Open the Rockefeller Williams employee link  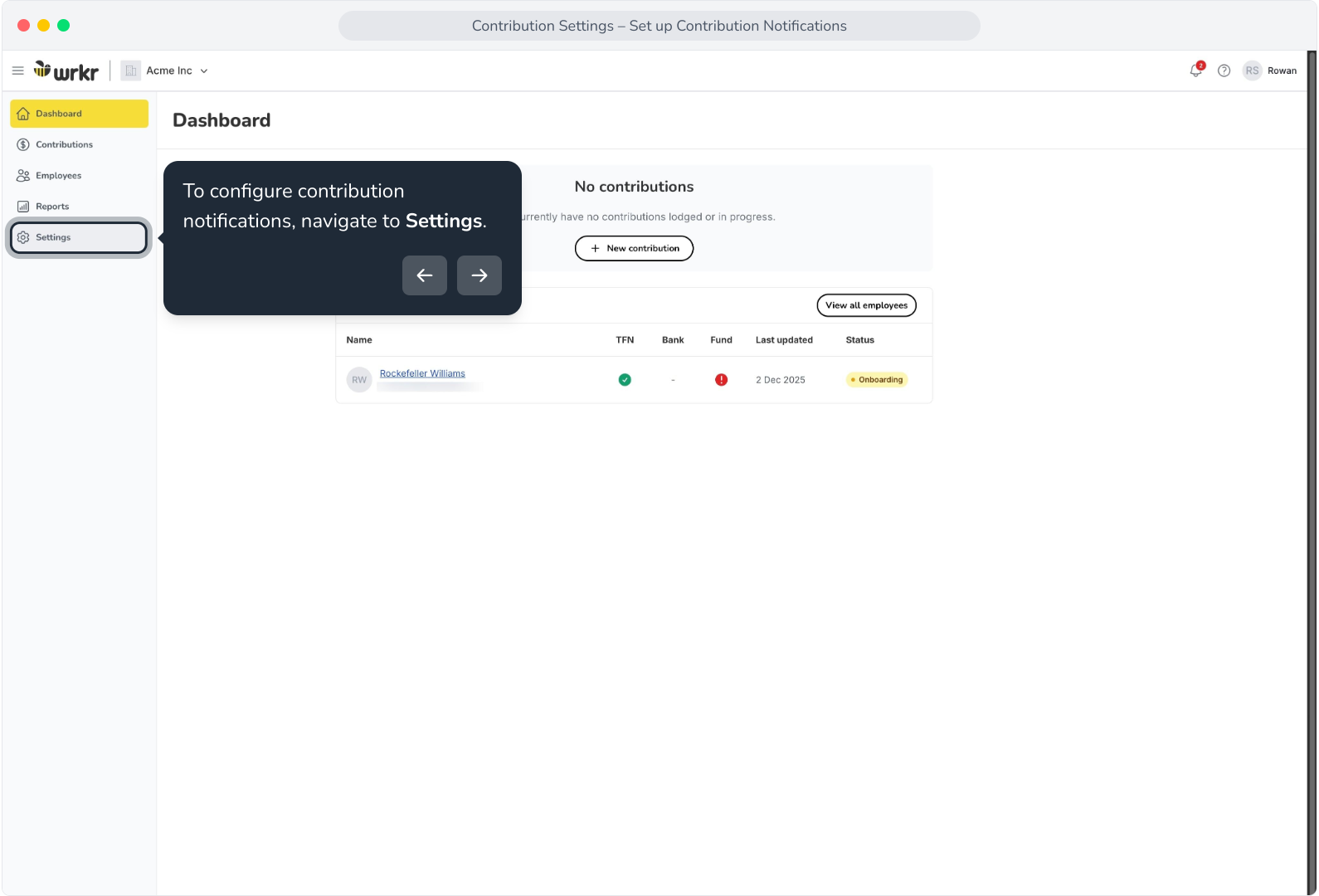(x=422, y=373)
